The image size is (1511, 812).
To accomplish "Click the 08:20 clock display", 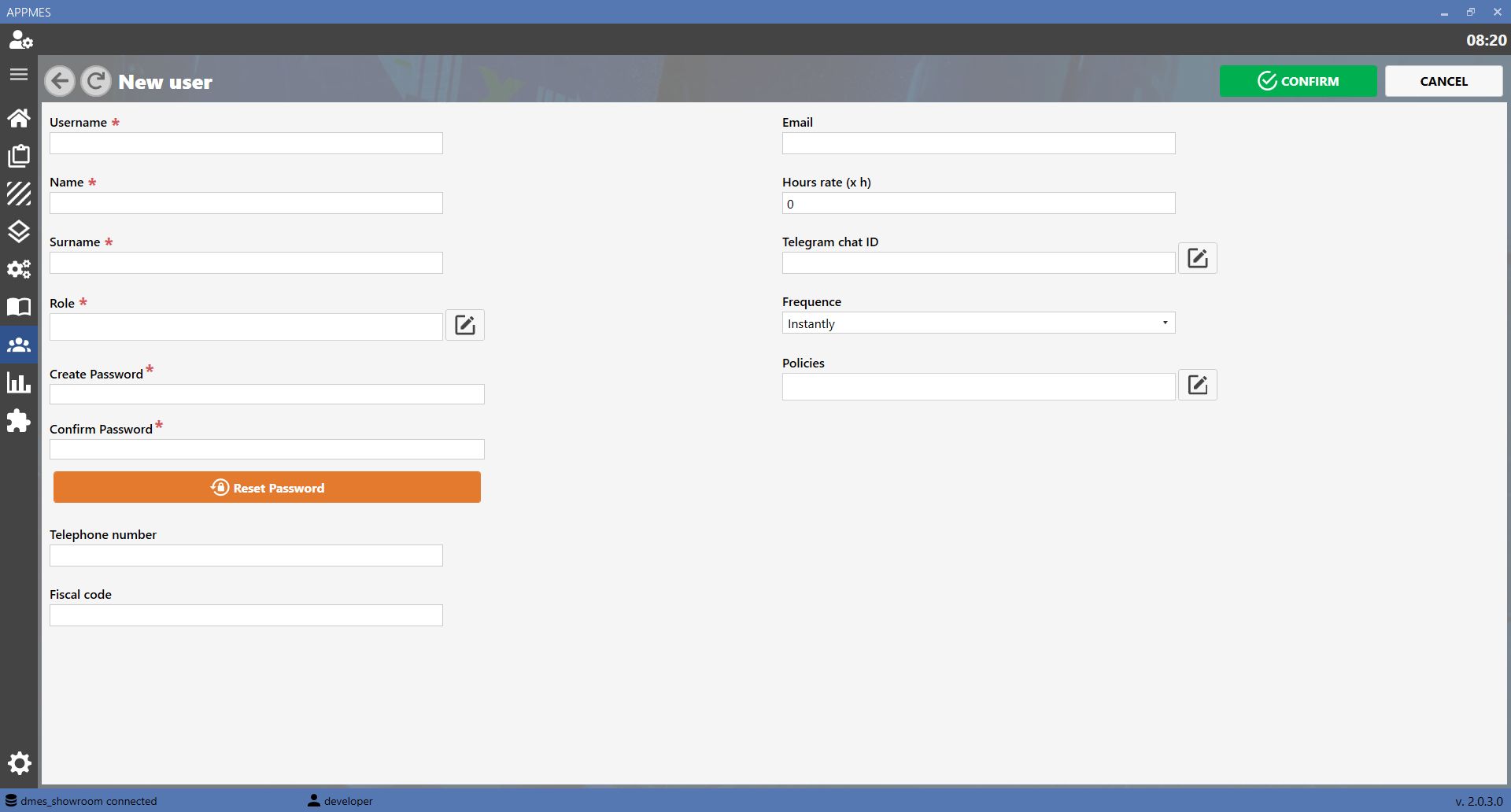I will point(1486,40).
